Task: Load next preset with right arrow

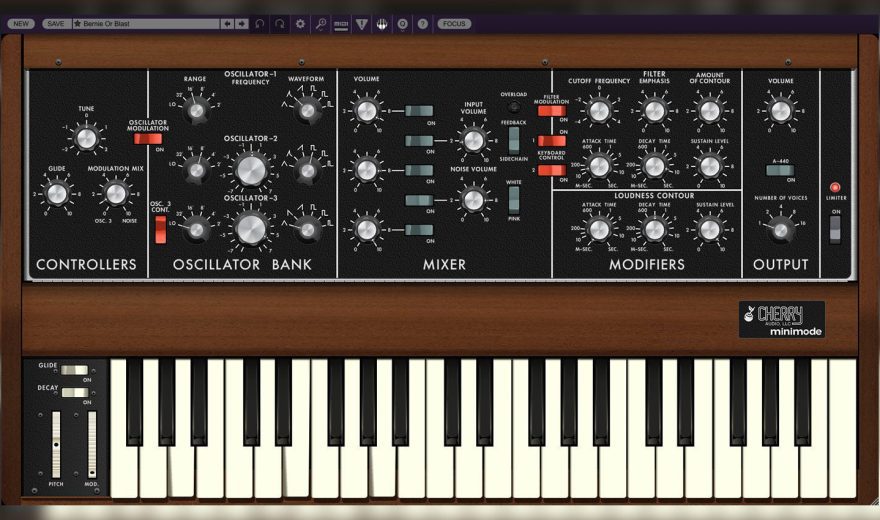Action: 241,24
